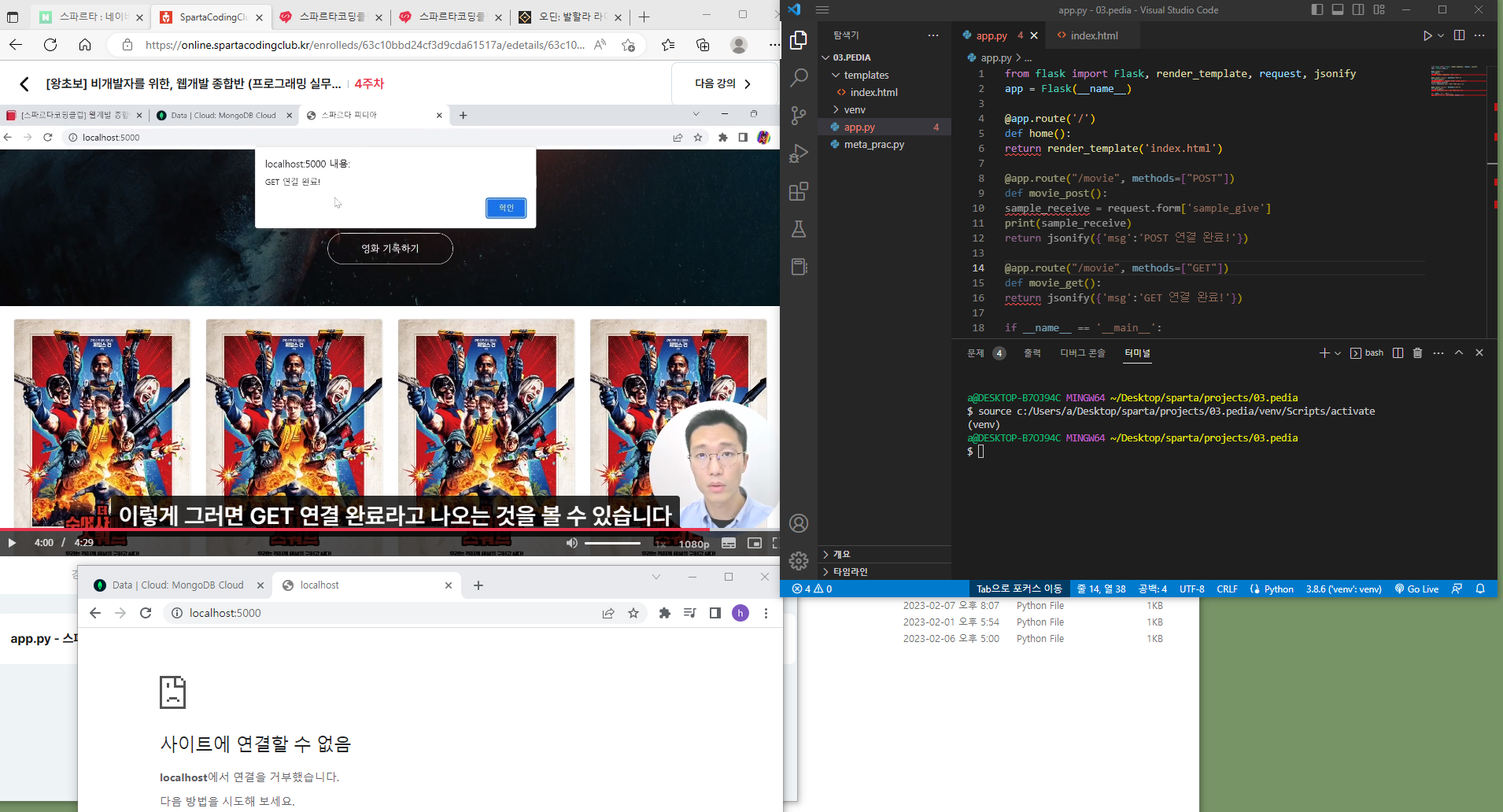Open the Manage gear in VS Code
1503x812 pixels.
(799, 561)
